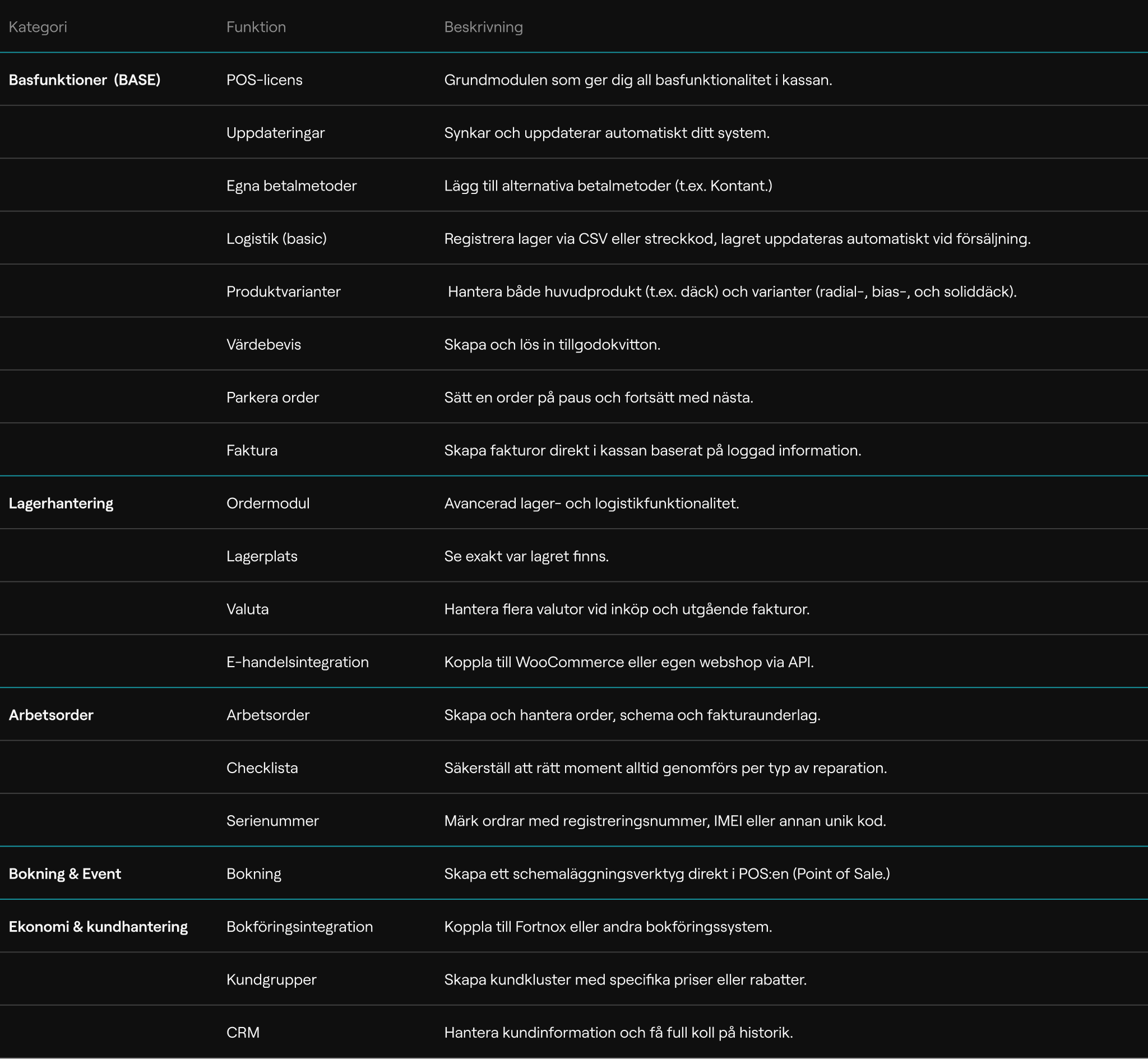This screenshot has width=1148, height=1059.
Task: Click the Ekonomi & kundhantering heading
Action: [x=98, y=927]
